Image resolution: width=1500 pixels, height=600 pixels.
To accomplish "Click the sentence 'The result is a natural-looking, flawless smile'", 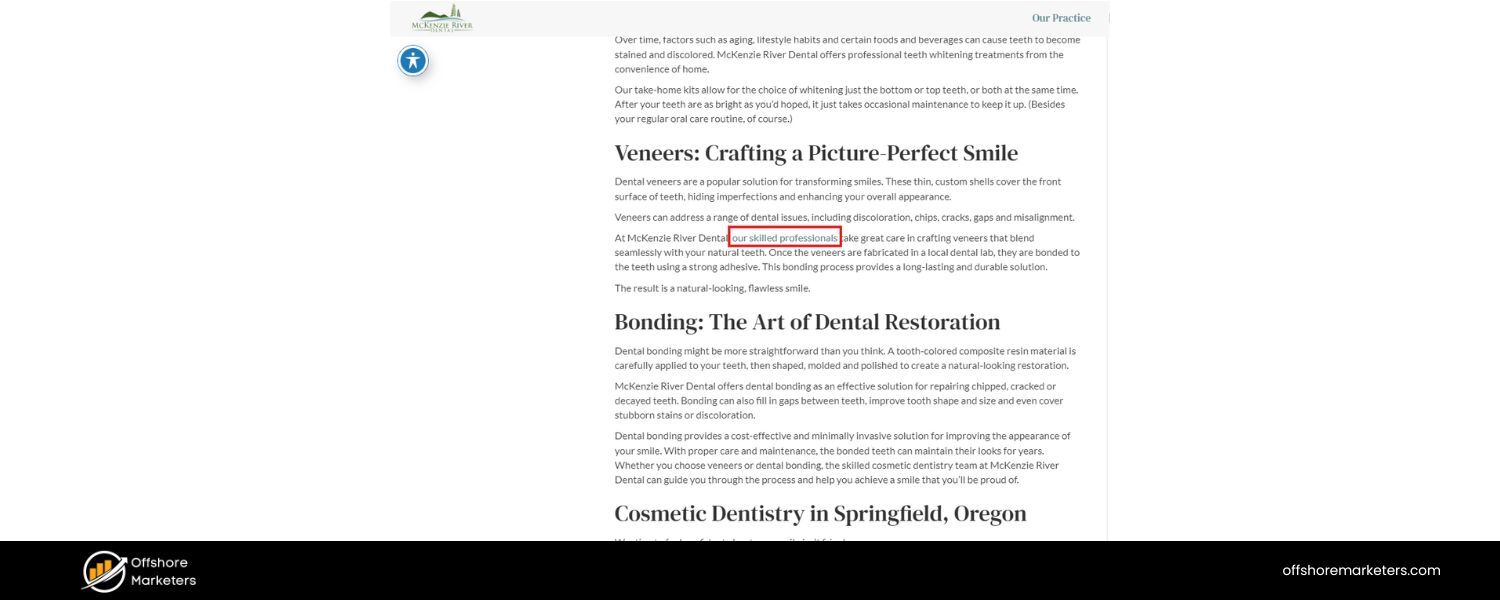I will coord(712,288).
